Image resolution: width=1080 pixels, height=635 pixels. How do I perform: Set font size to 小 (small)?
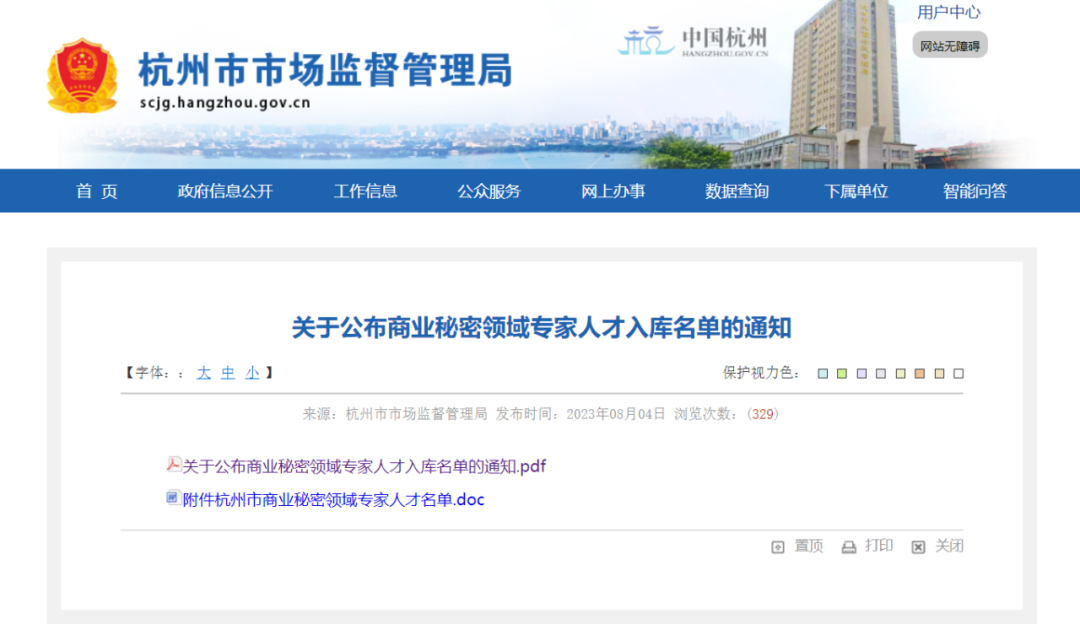[252, 373]
